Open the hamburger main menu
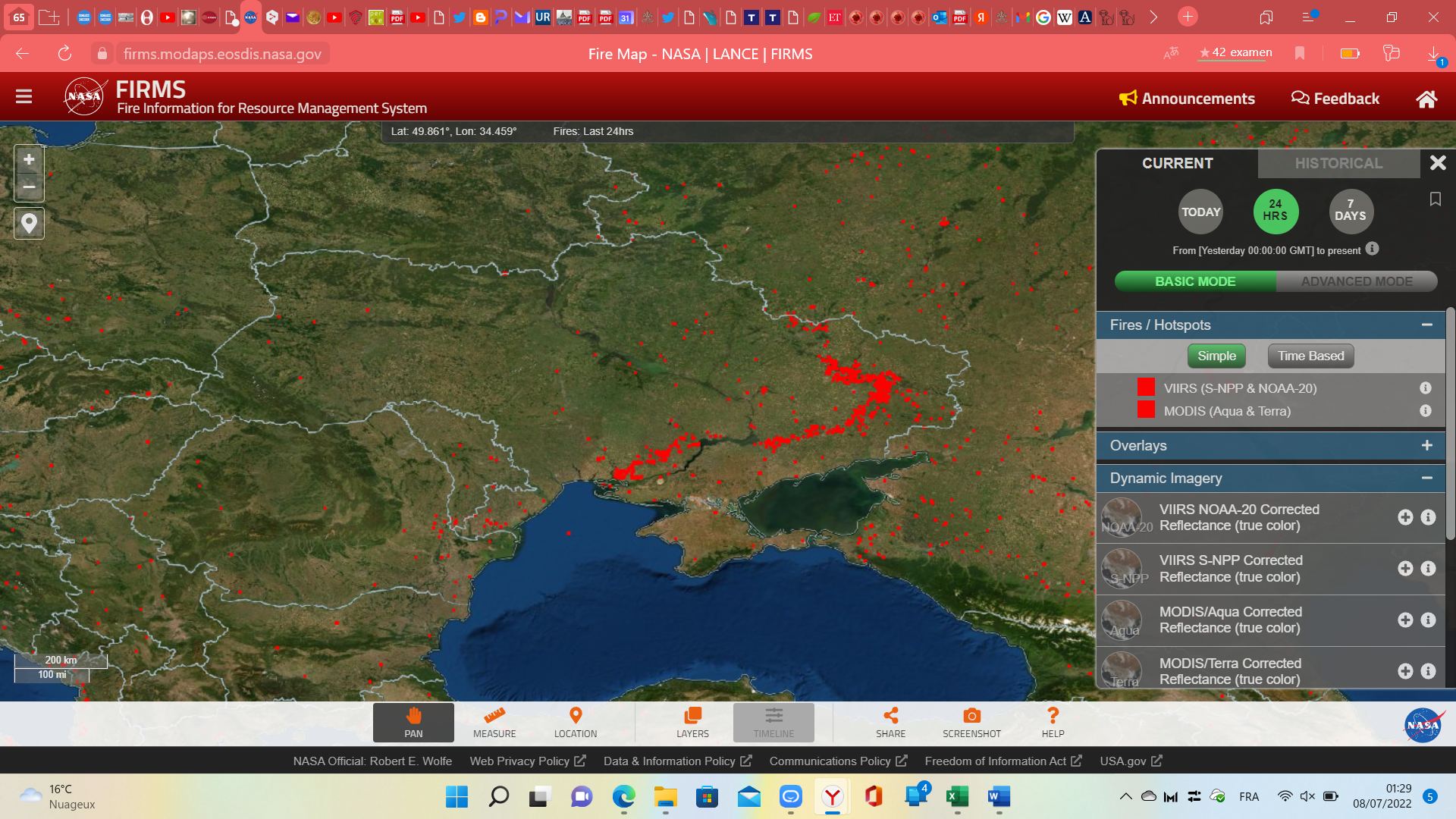 pyautogui.click(x=24, y=97)
